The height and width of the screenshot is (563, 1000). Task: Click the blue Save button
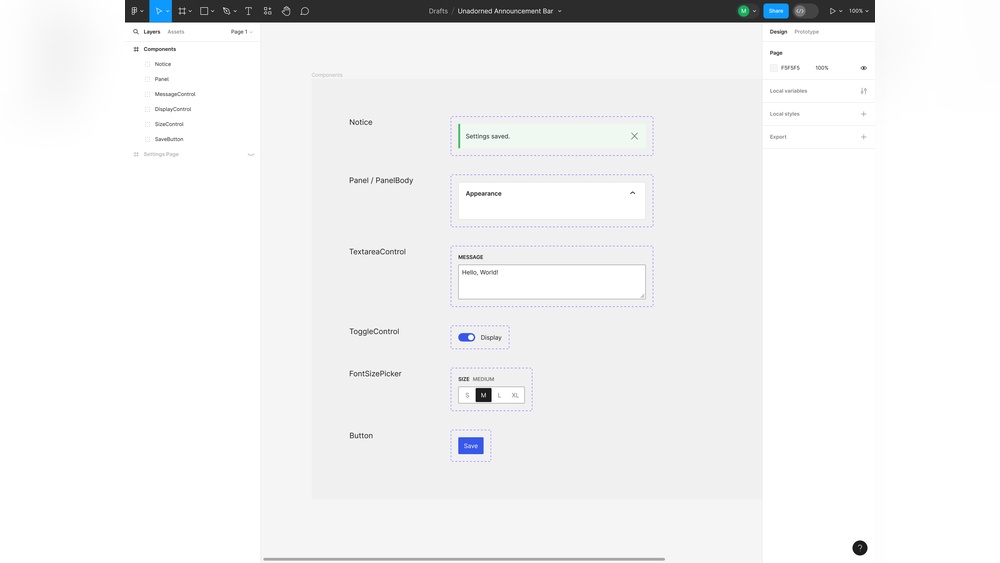tap(471, 446)
